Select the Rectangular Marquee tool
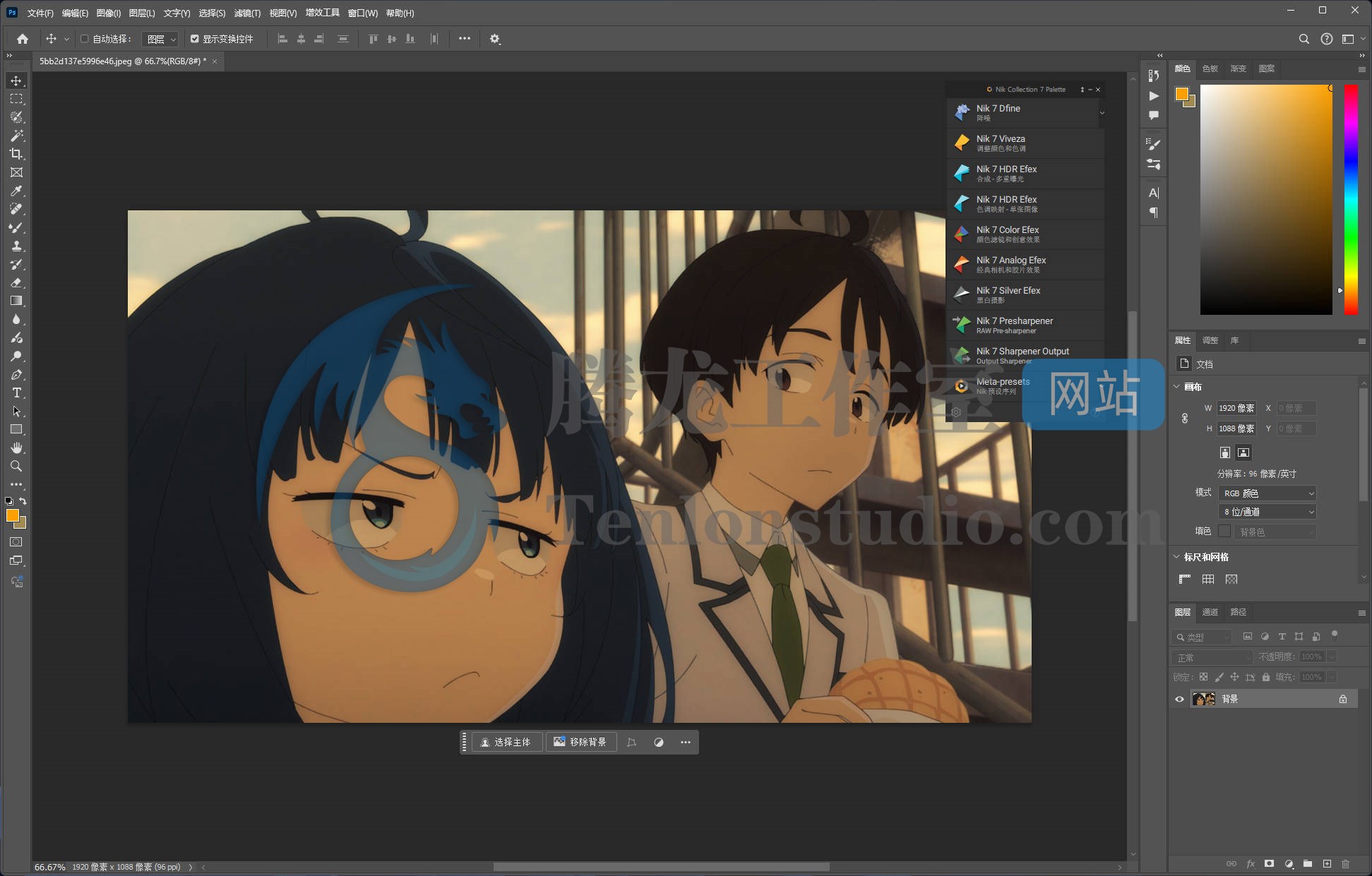The height and width of the screenshot is (876, 1372). pos(16,99)
